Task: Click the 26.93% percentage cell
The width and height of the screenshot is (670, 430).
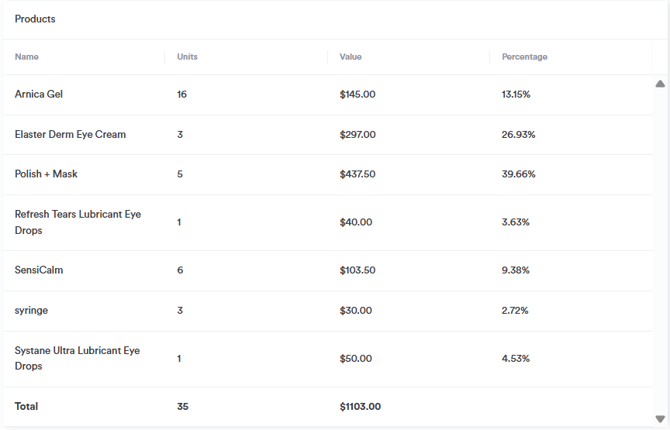Action: pyautogui.click(x=518, y=134)
